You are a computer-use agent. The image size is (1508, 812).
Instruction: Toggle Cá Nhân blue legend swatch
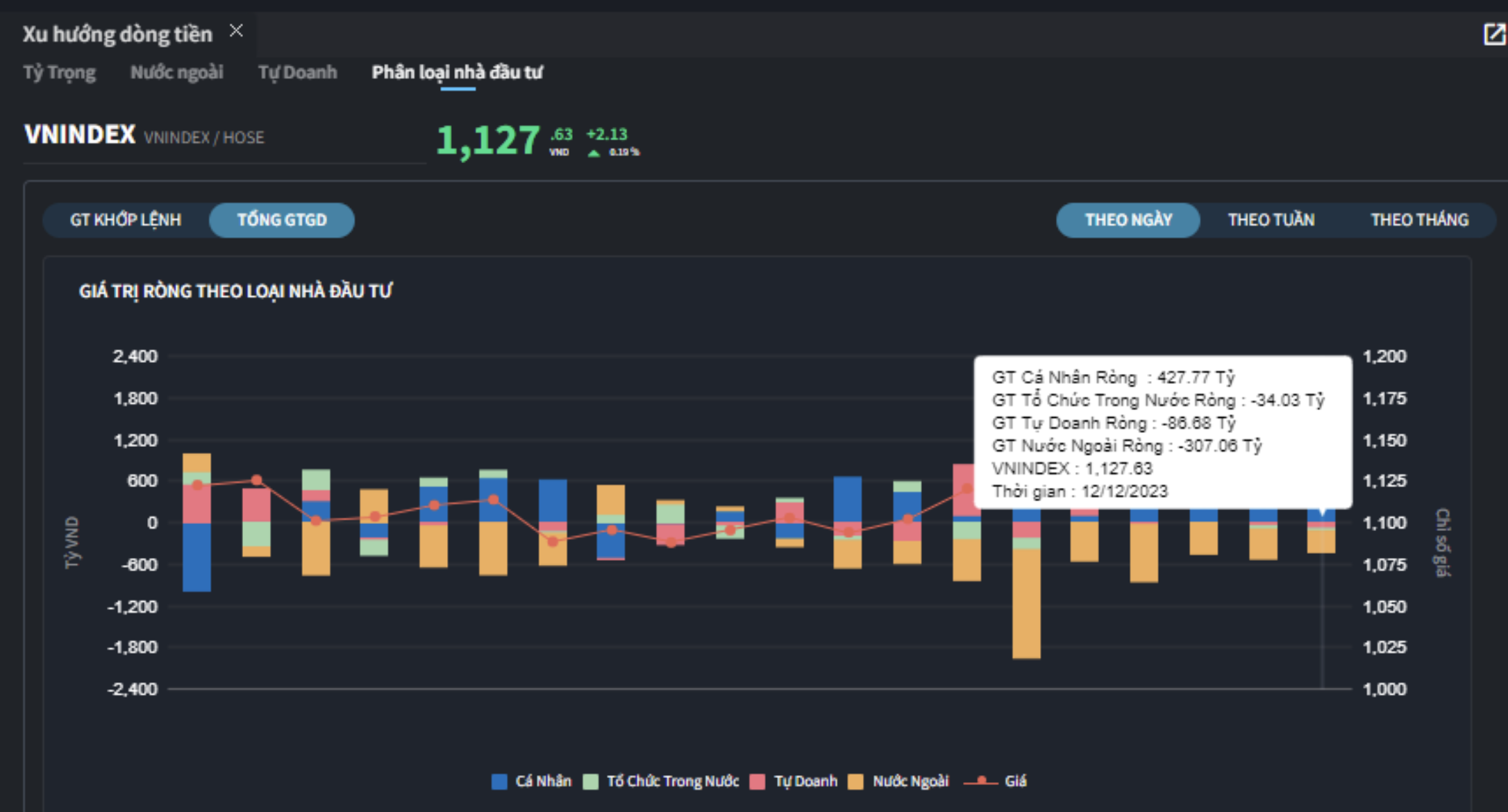[499, 781]
